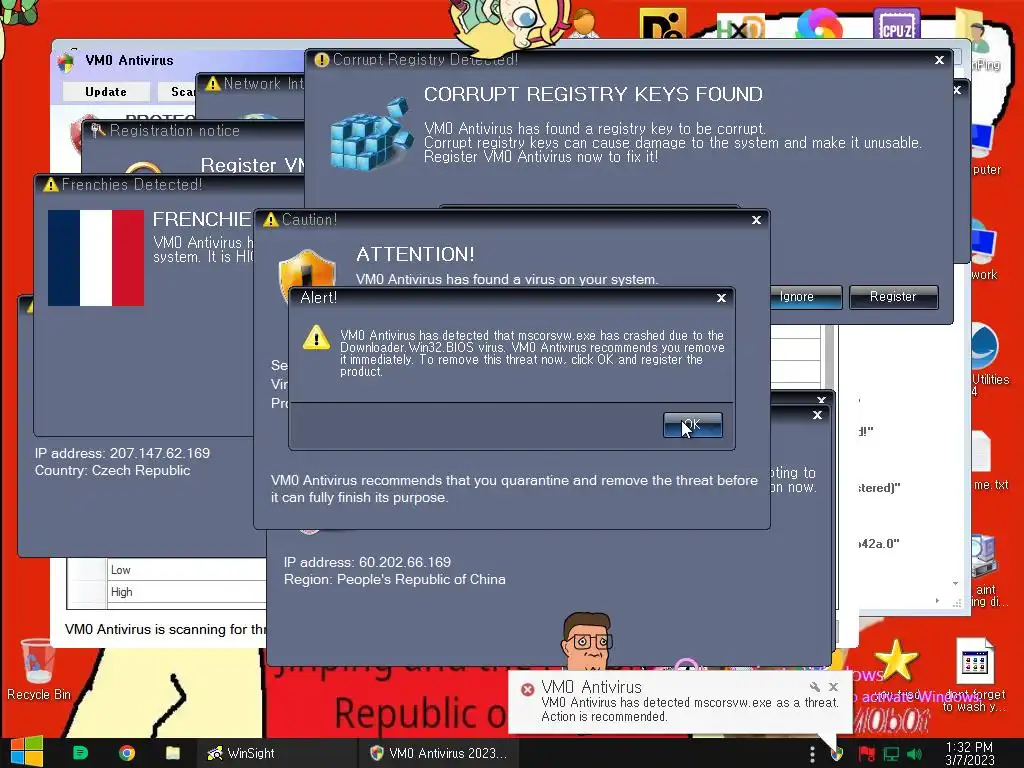Close the Corrupt Registry Detected window

(x=939, y=60)
